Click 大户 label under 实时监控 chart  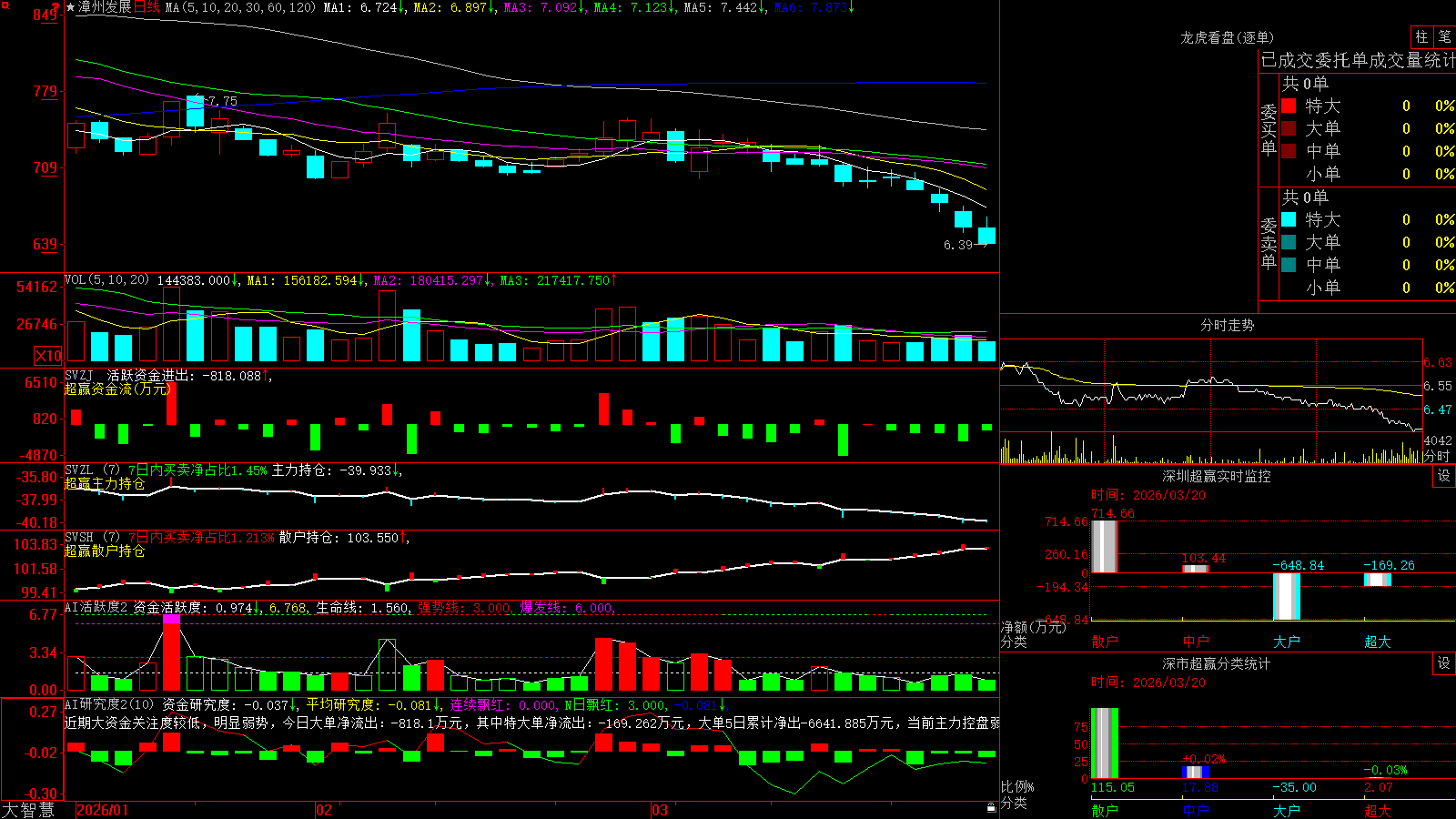1287,642
